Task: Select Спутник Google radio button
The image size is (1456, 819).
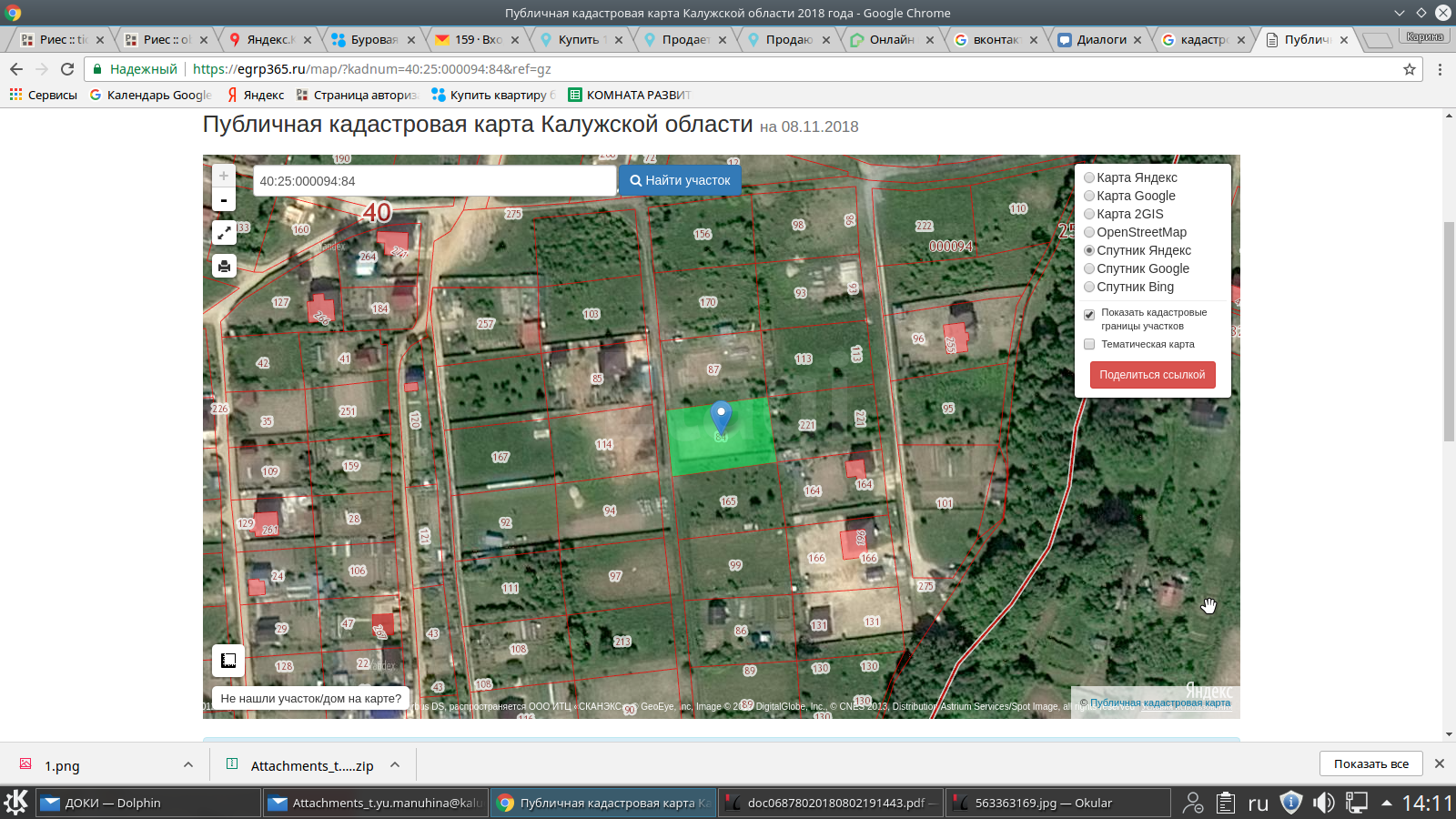Action: (x=1089, y=268)
